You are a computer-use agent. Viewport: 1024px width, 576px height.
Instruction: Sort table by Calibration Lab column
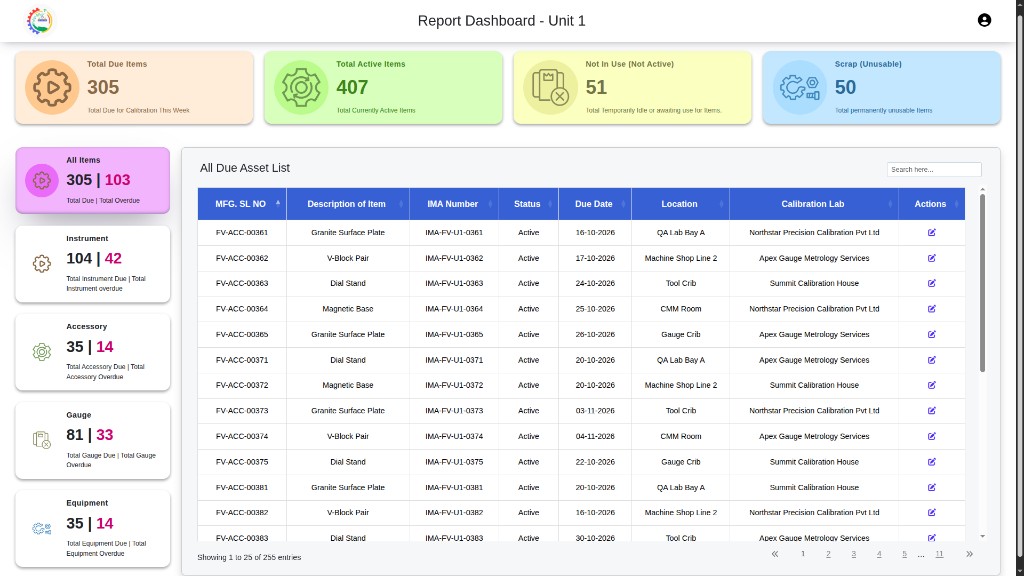(814, 204)
